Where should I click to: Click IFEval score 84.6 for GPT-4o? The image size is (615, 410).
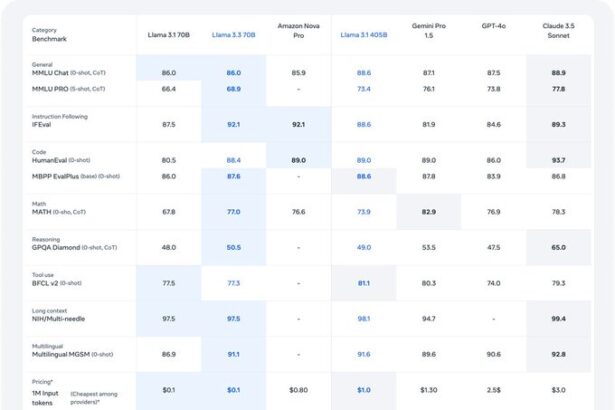pyautogui.click(x=493, y=125)
